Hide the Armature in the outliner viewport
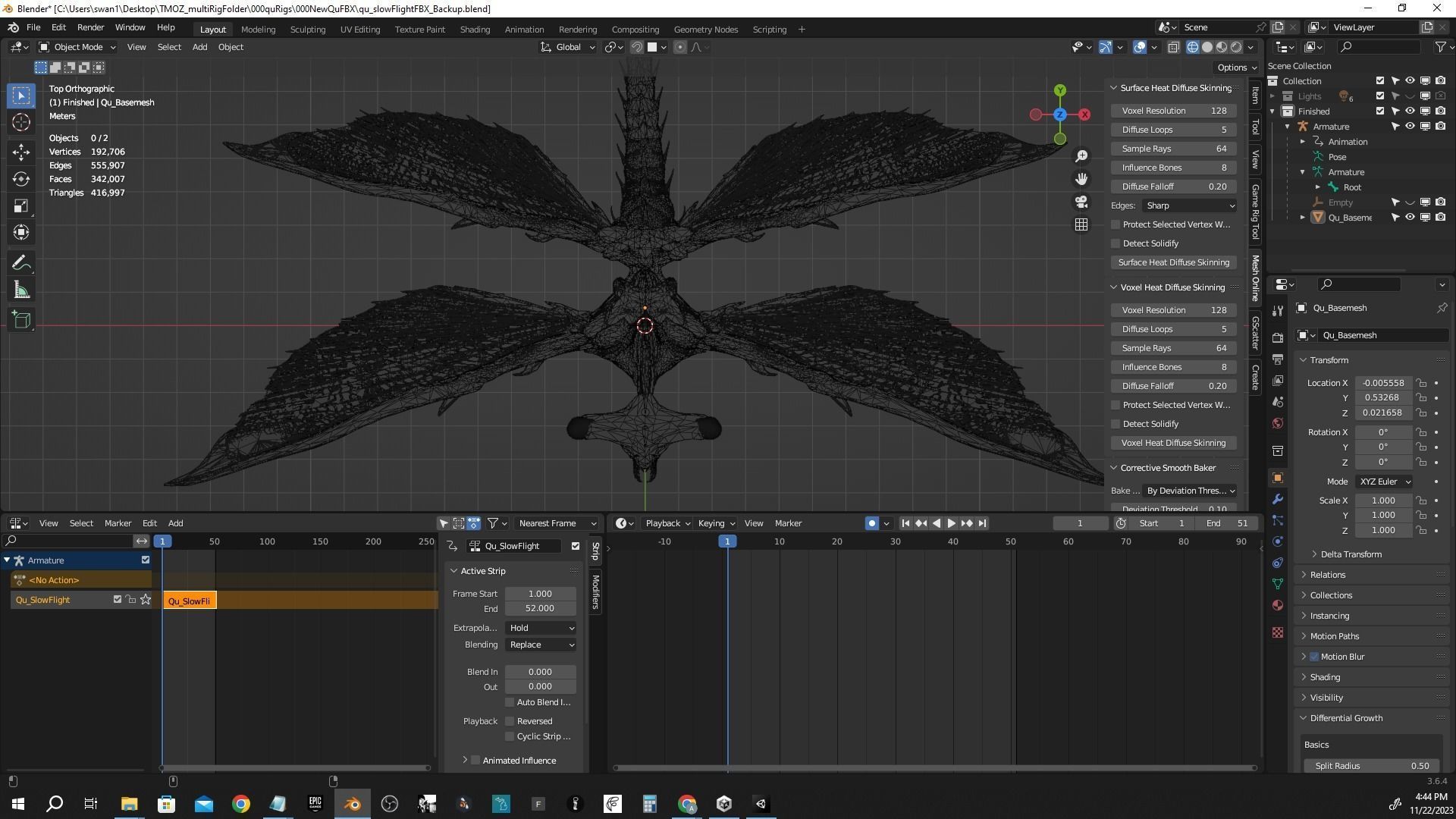Image resolution: width=1456 pixels, height=819 pixels. click(1410, 127)
